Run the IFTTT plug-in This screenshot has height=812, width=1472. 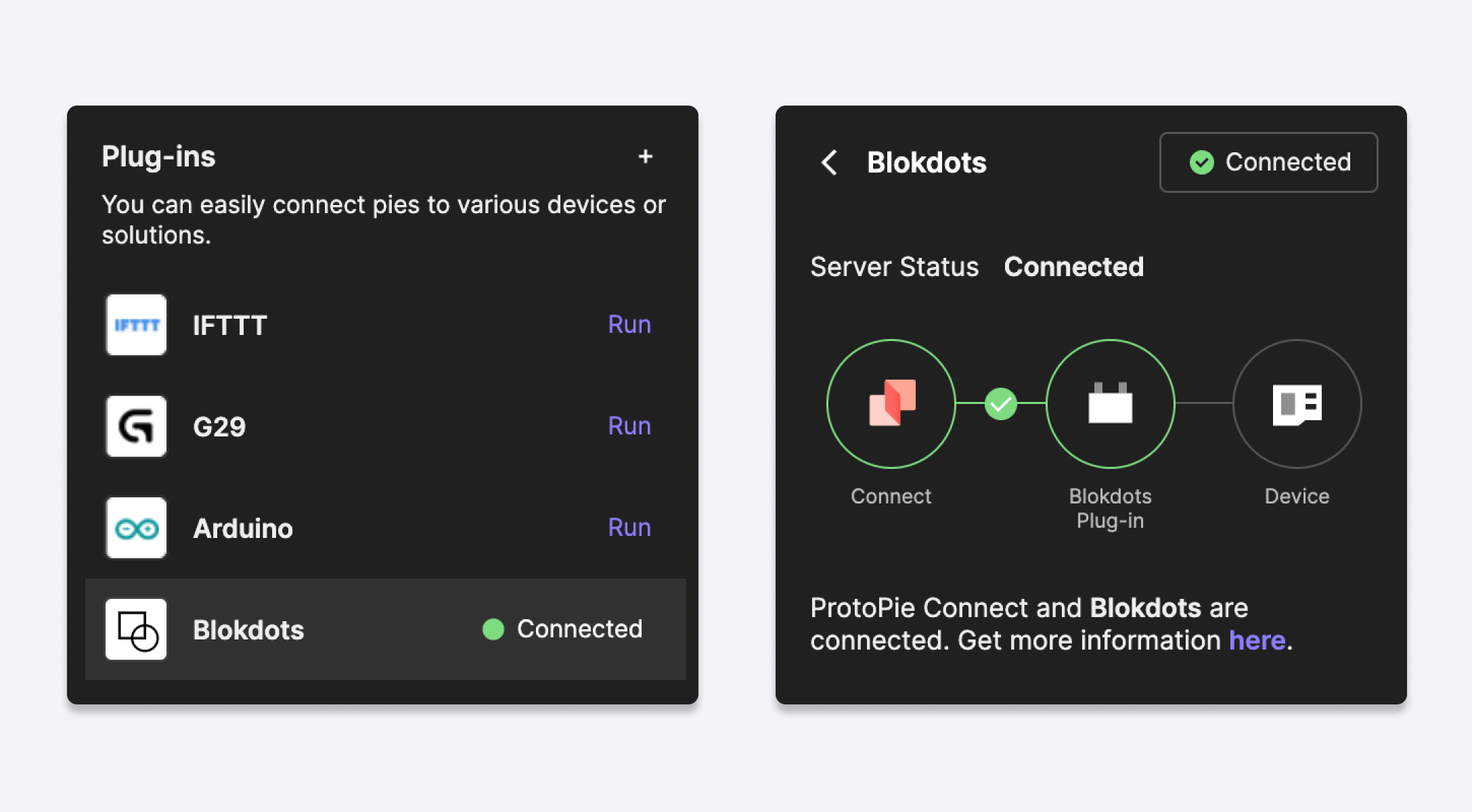click(x=629, y=325)
